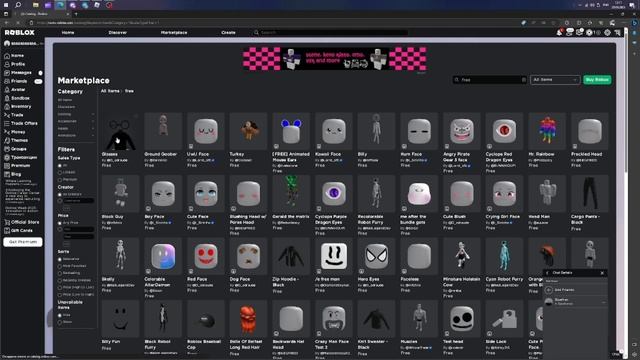The width and height of the screenshot is (640, 360).
Task: Click the Buy Robux button
Action: tap(597, 80)
